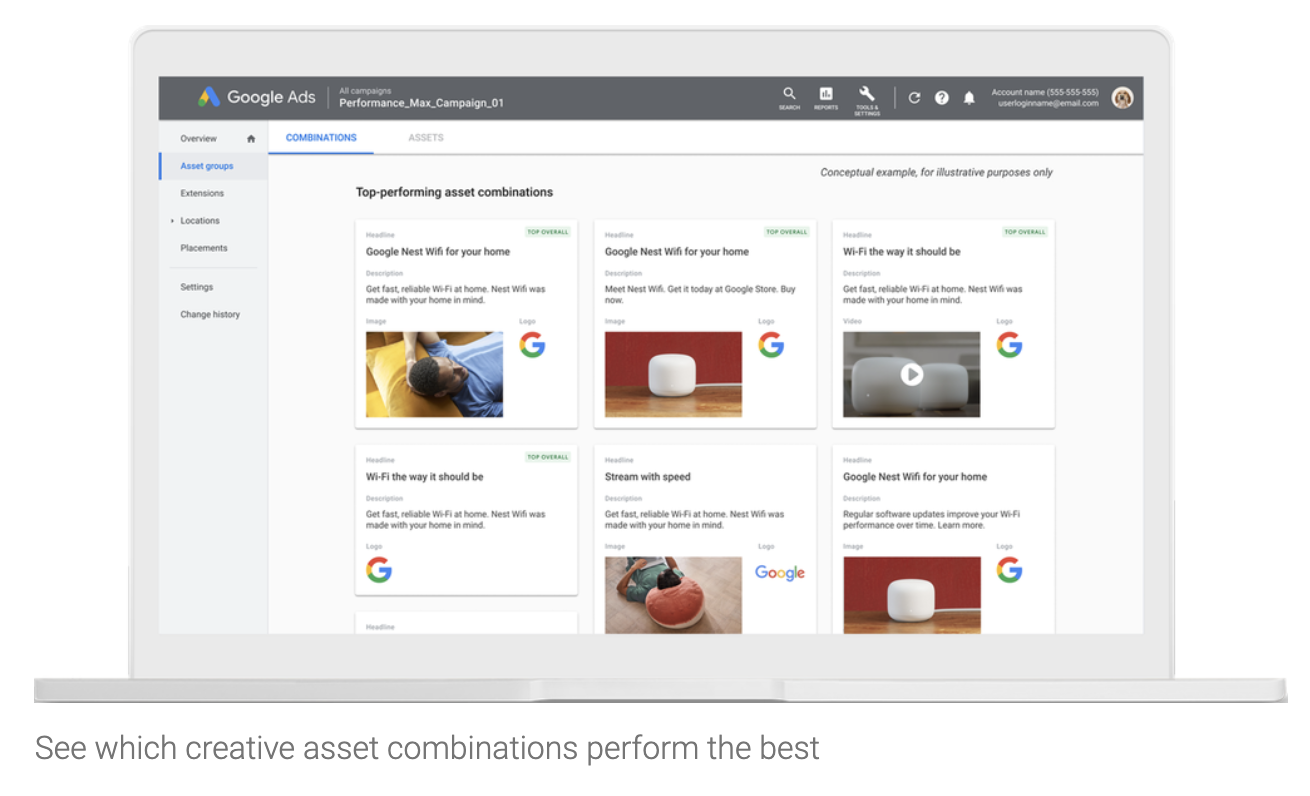Open Overview in the sidebar
Screen dimensions: 1310x796
point(198,139)
